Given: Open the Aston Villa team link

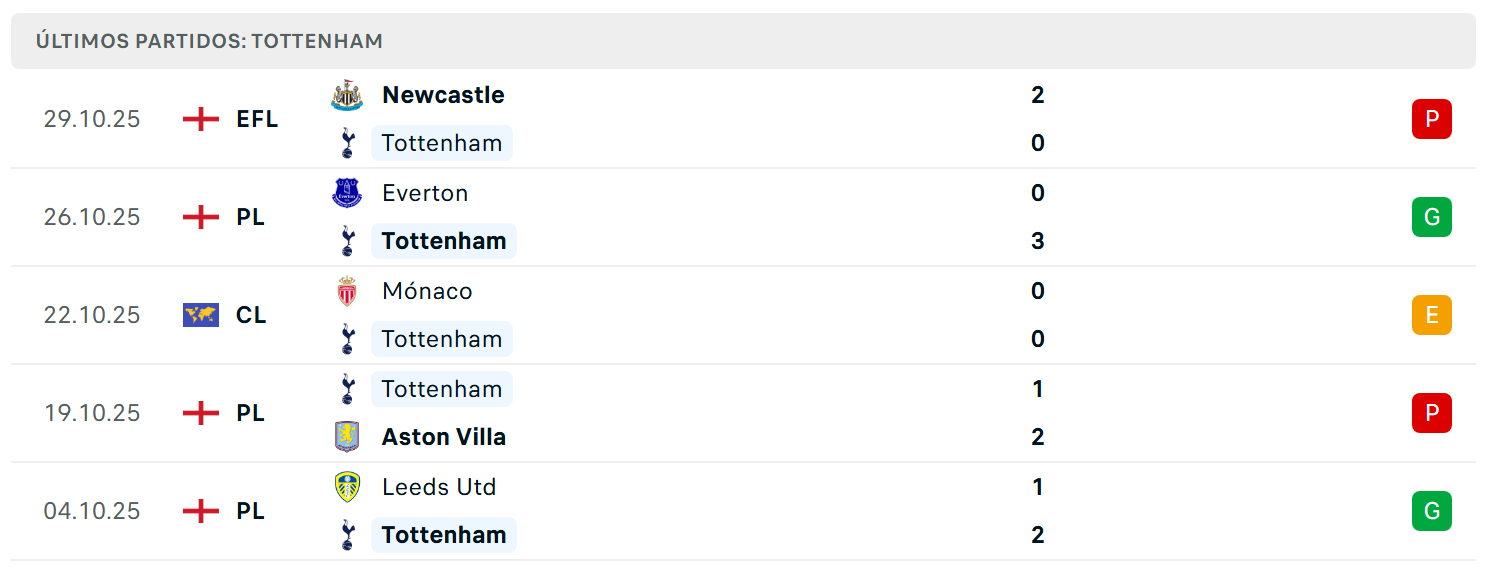Looking at the screenshot, I should coord(444,437).
